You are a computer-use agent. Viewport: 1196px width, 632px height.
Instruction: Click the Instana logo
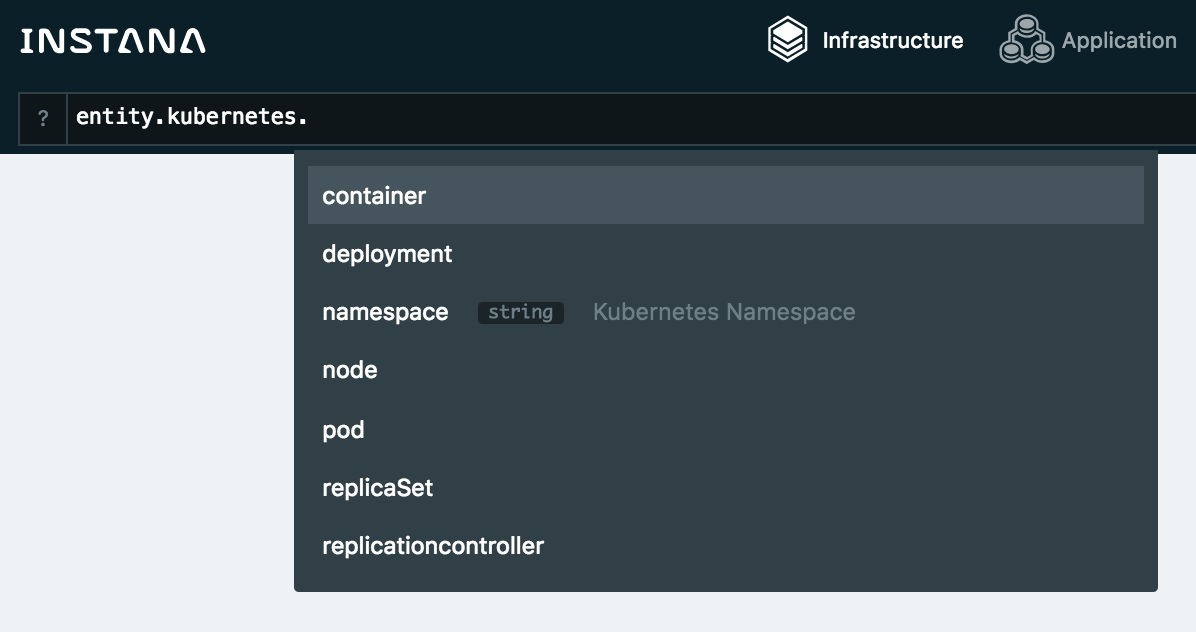pyautogui.click(x=113, y=41)
